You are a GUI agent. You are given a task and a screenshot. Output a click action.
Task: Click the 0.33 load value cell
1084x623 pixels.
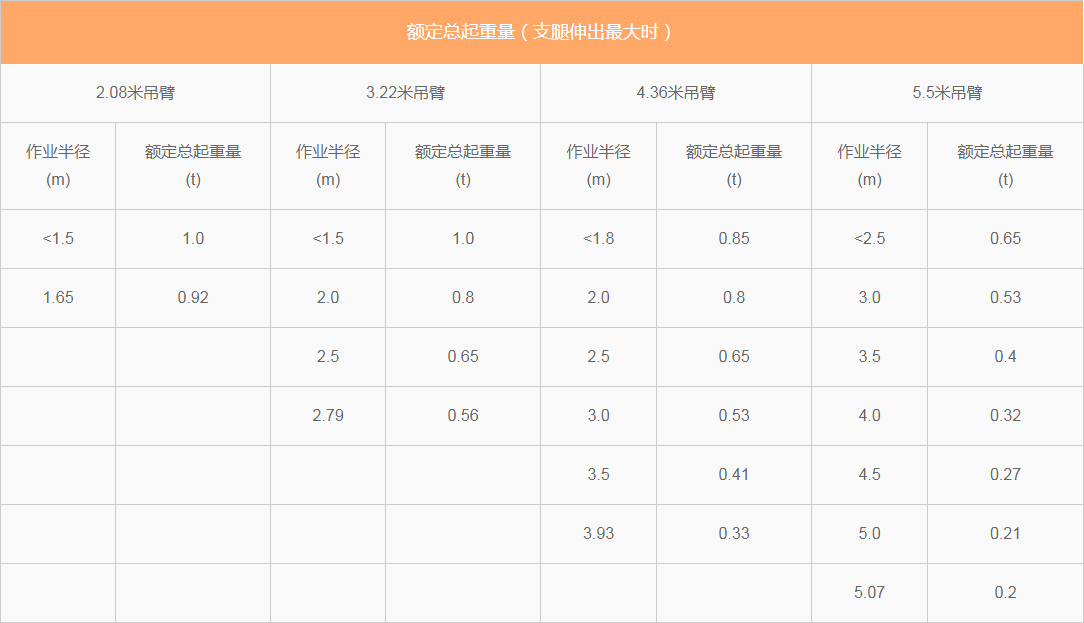tap(734, 533)
